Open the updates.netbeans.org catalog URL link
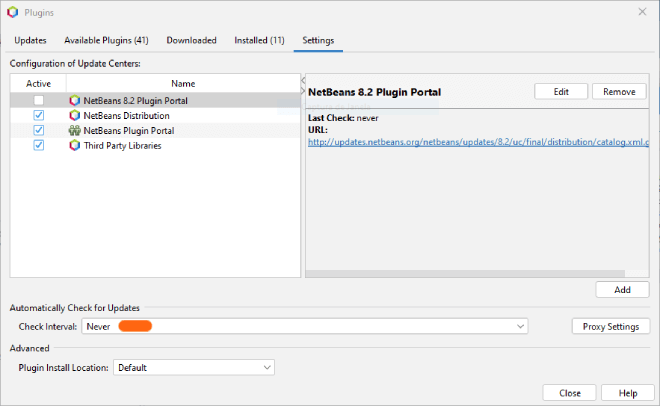Image resolution: width=660 pixels, height=406 pixels. click(x=478, y=142)
